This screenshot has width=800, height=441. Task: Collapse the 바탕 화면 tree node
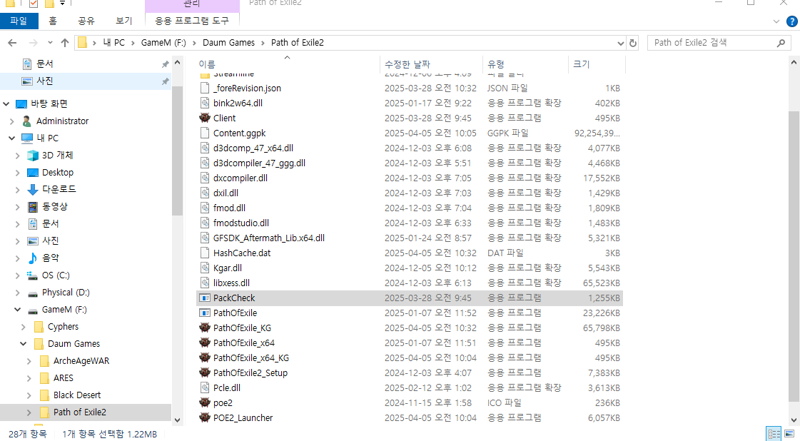(x=6, y=104)
